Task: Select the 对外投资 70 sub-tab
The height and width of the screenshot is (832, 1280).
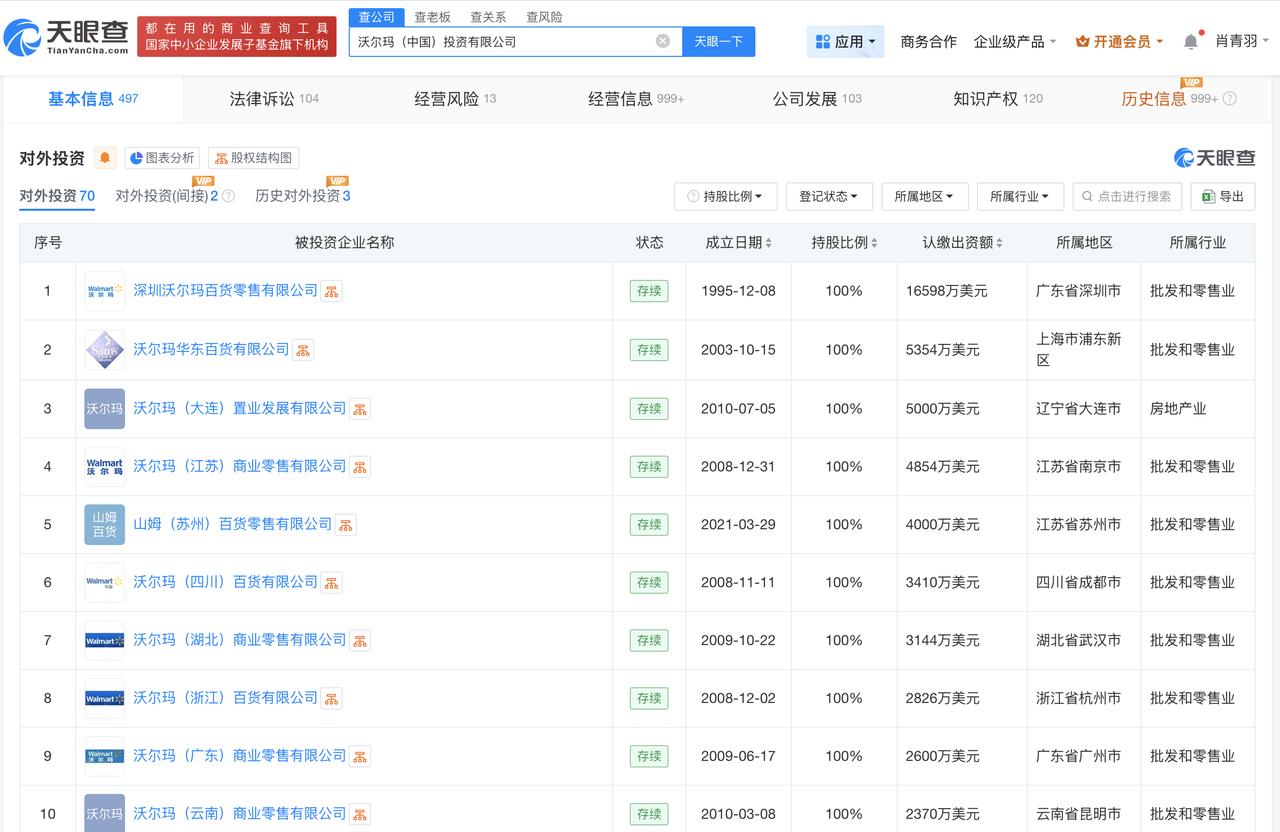Action: [x=57, y=196]
